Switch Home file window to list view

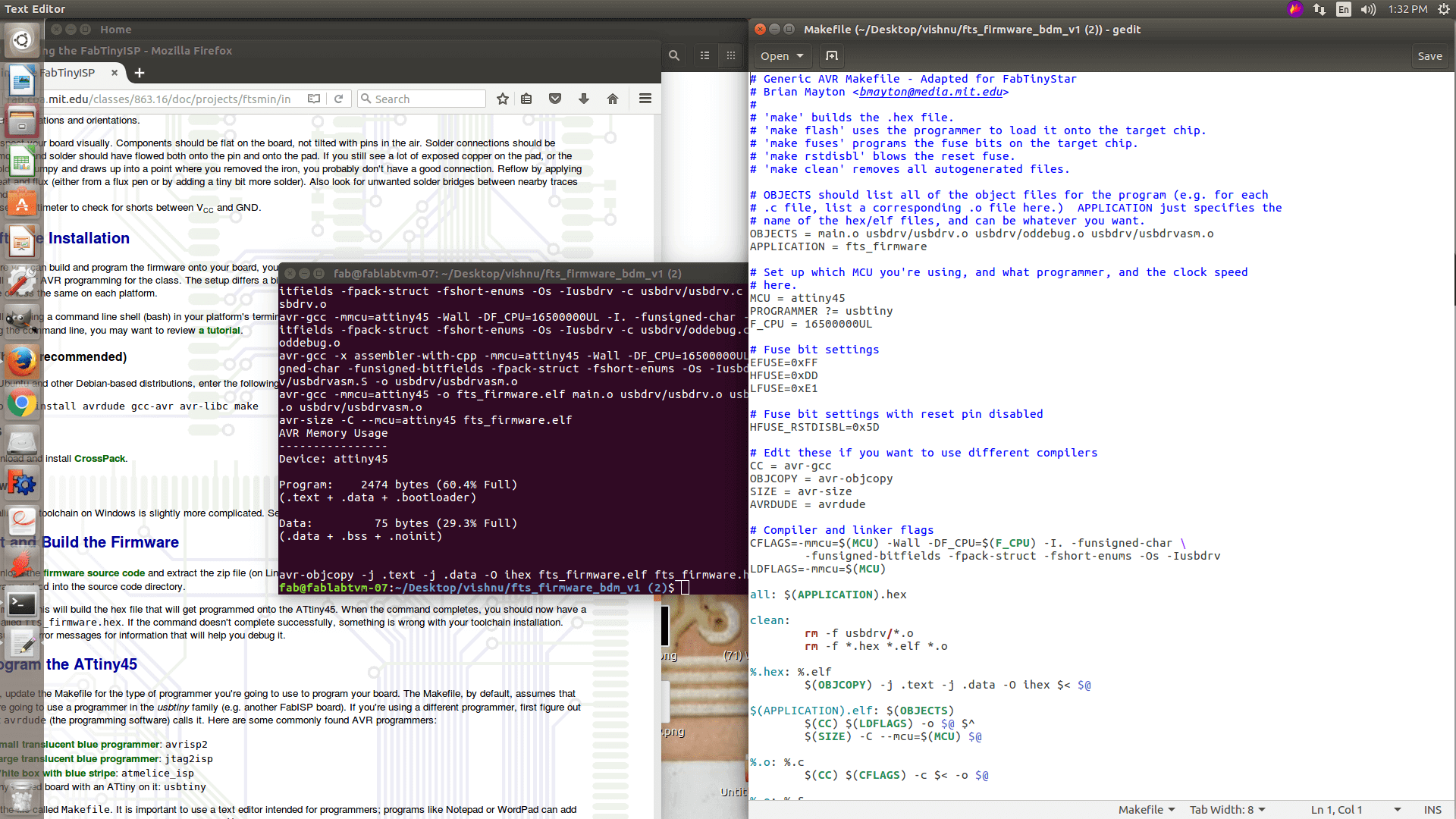pyautogui.click(x=704, y=55)
